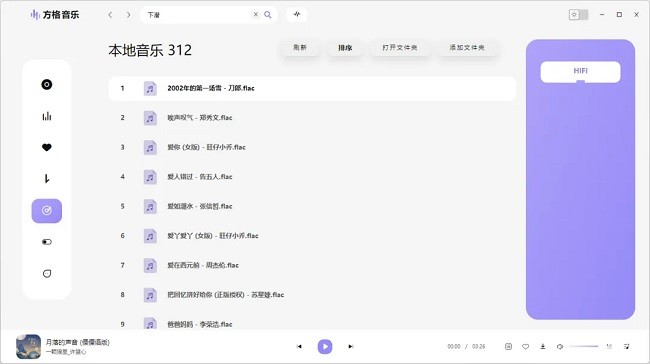Skip to the previous track
Image resolution: width=650 pixels, height=364 pixels.
coord(299,347)
